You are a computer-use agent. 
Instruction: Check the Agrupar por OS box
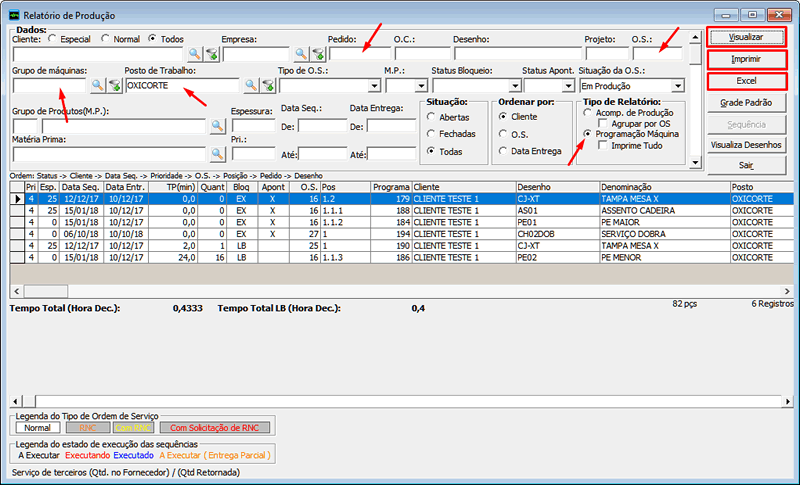(x=603, y=123)
